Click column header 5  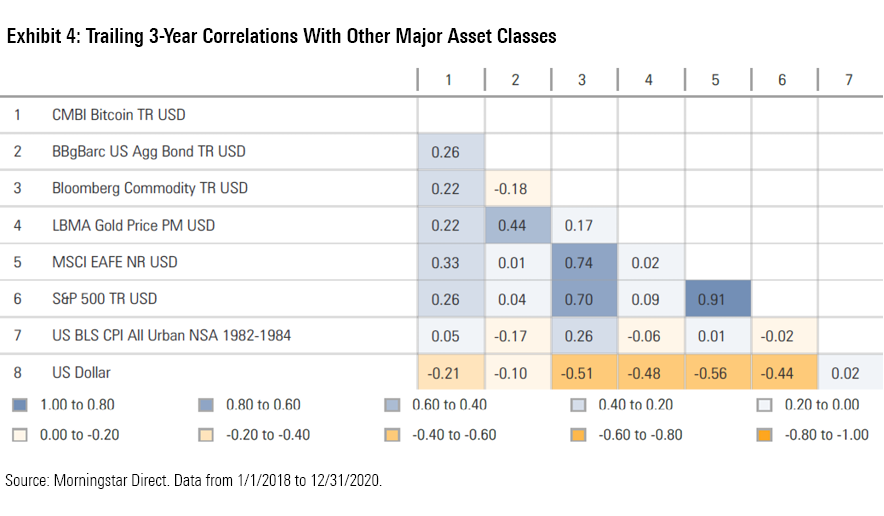coord(716,80)
